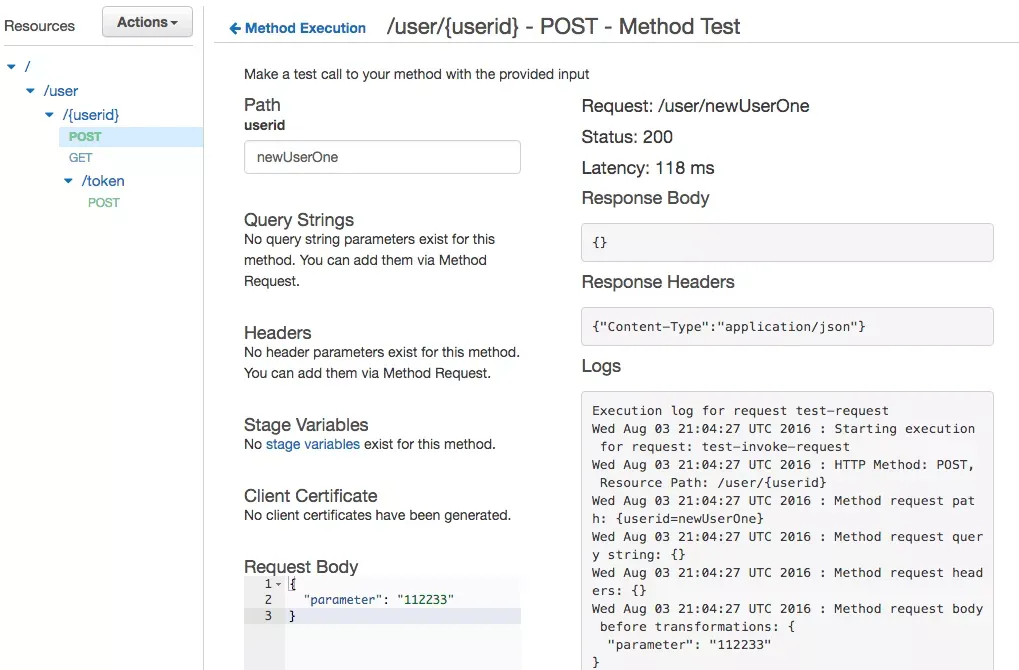Select the root "/" resource
The image size is (1019, 670).
point(28,66)
